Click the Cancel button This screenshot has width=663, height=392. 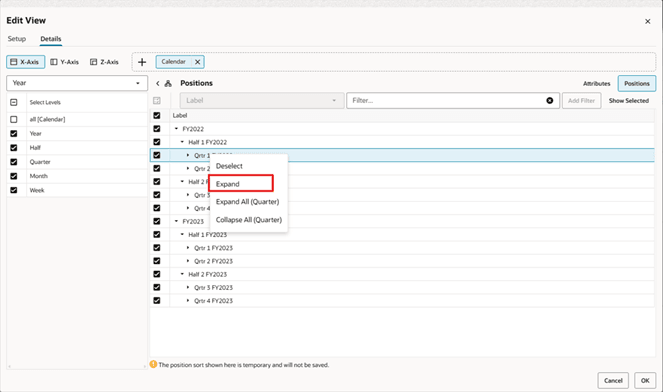coord(613,381)
